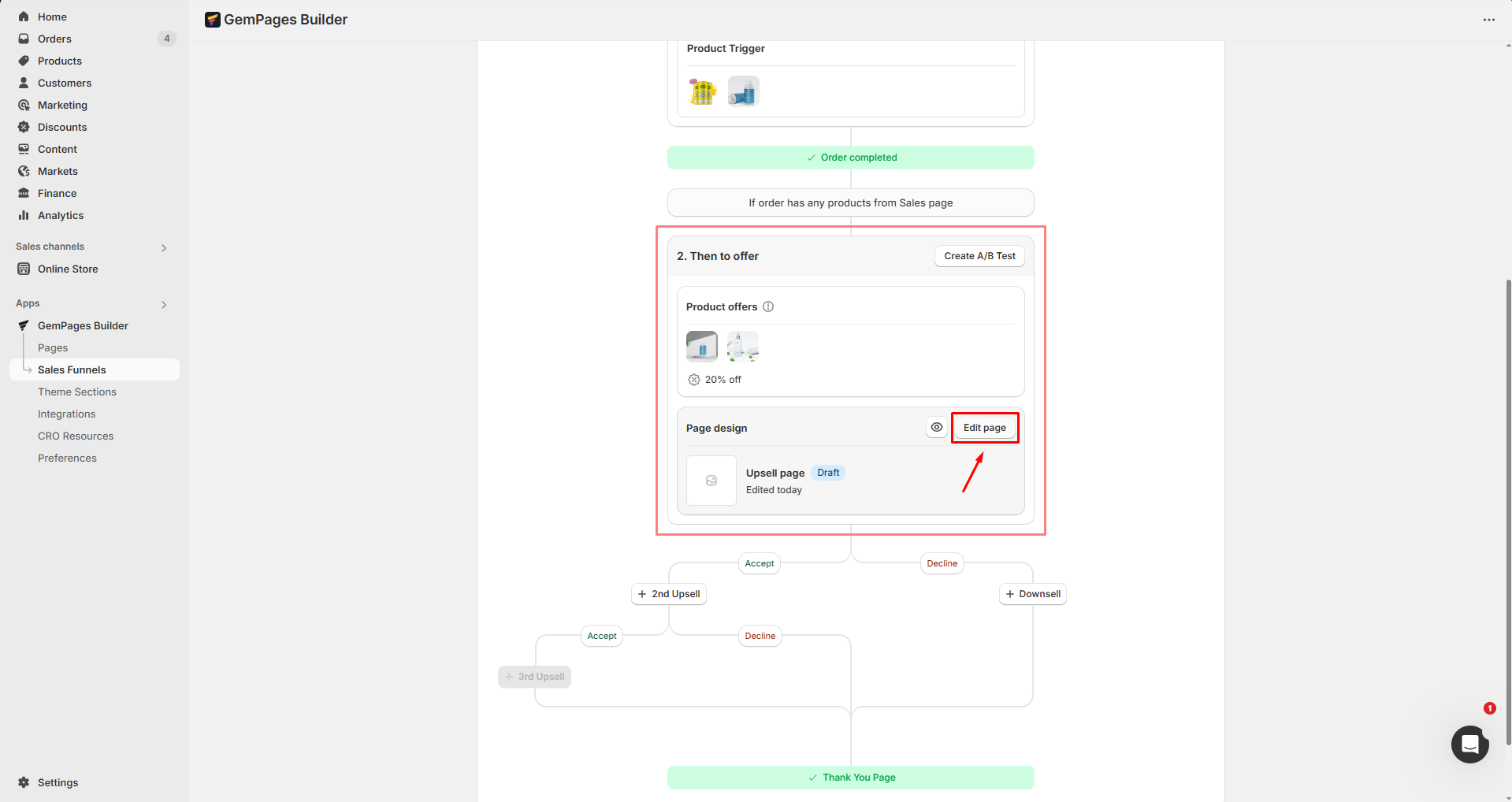The height and width of the screenshot is (802, 1512).
Task: Open Theme Sections submenu
Action: tap(95, 392)
